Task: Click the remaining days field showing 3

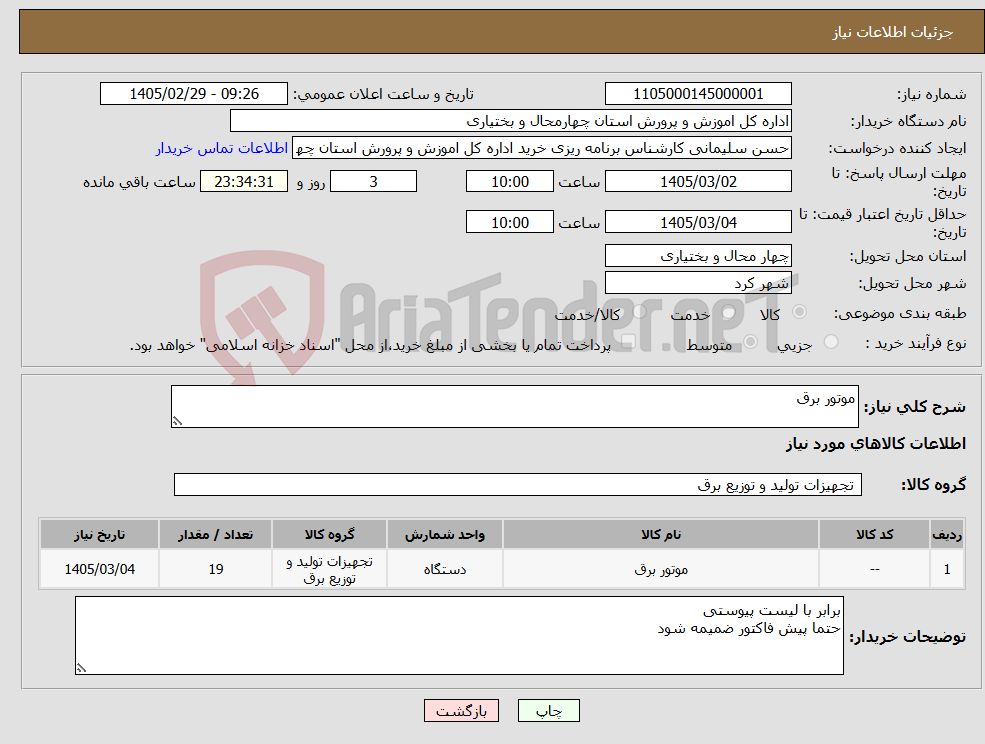Action: coord(373,182)
